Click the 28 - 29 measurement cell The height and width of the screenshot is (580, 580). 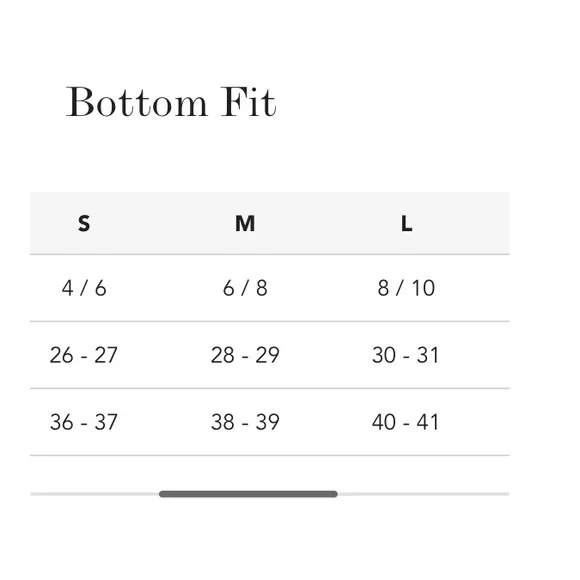point(245,355)
